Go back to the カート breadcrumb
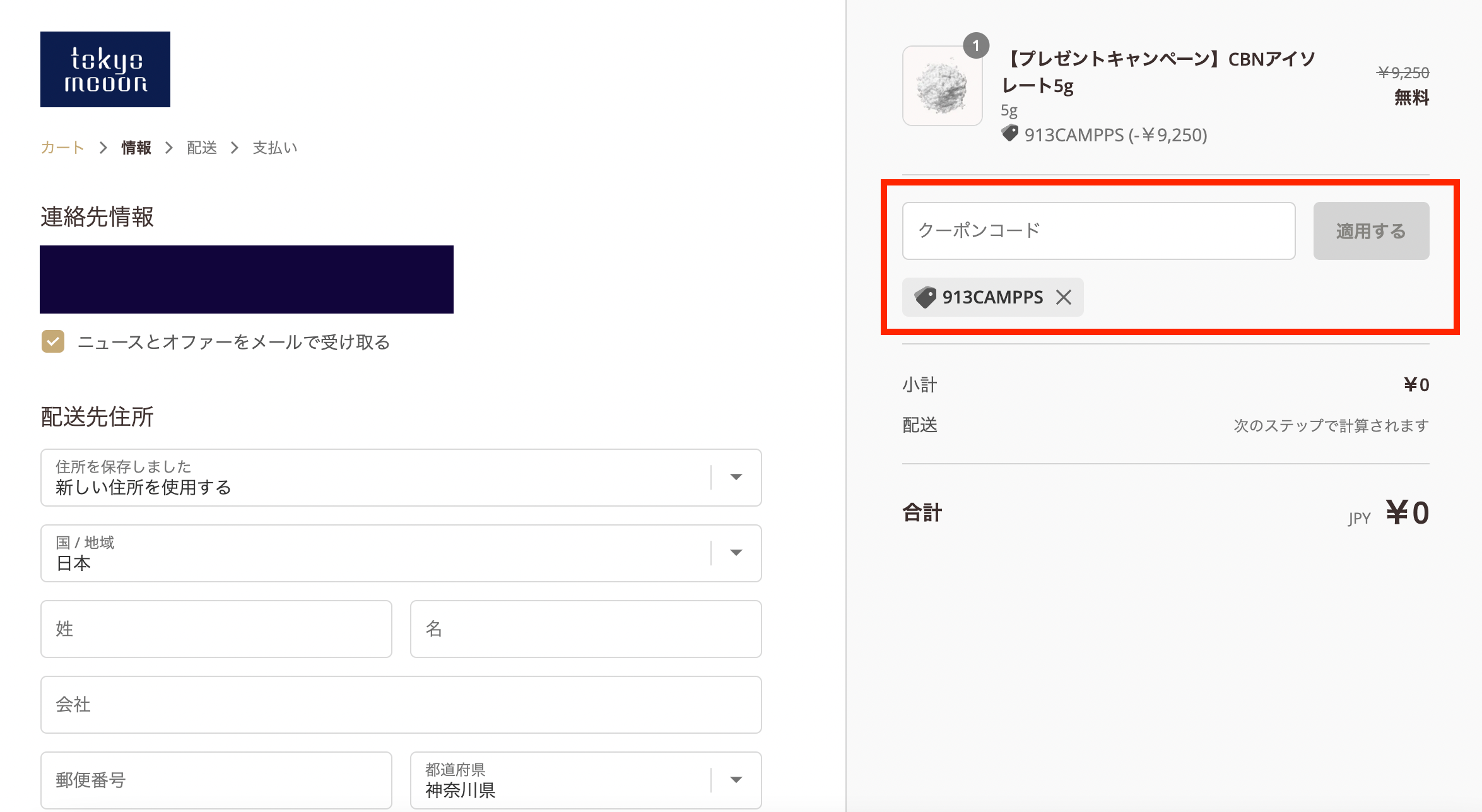1482x812 pixels. click(62, 148)
